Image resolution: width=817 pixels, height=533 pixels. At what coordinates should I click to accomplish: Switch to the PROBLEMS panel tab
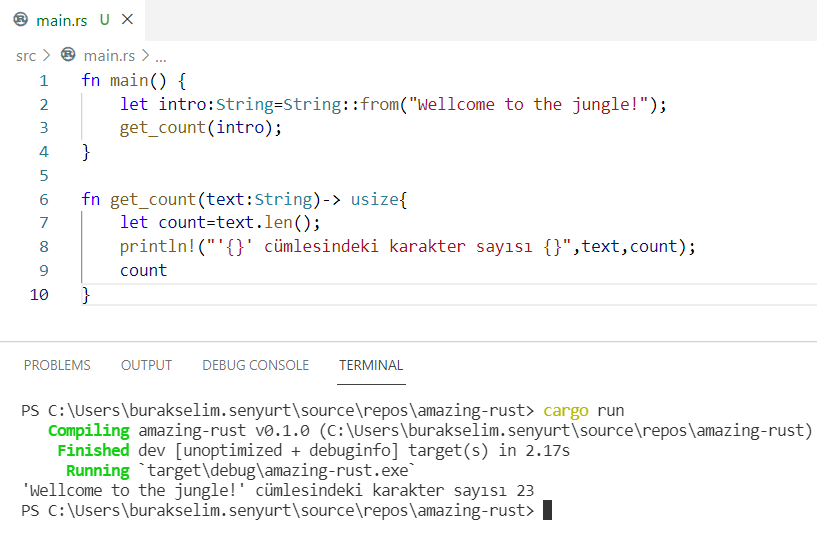[x=57, y=365]
